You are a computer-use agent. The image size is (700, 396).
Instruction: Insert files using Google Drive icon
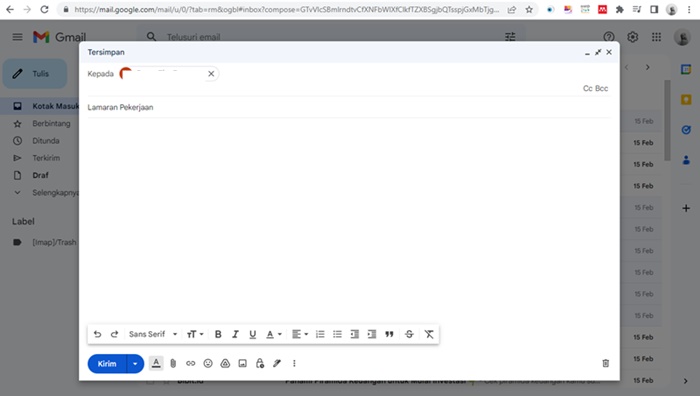point(225,363)
